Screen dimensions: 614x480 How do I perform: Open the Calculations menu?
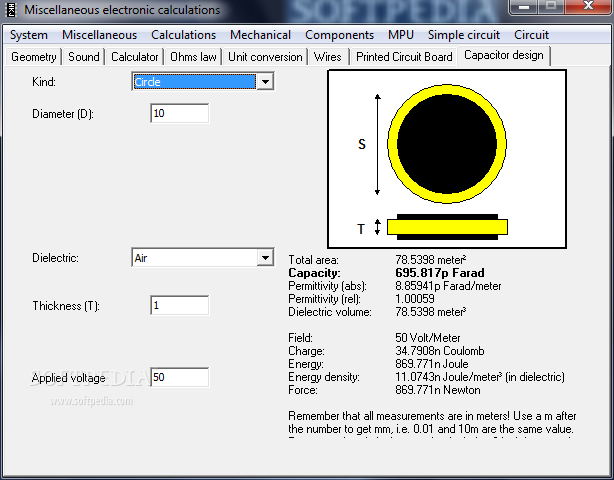coord(184,35)
